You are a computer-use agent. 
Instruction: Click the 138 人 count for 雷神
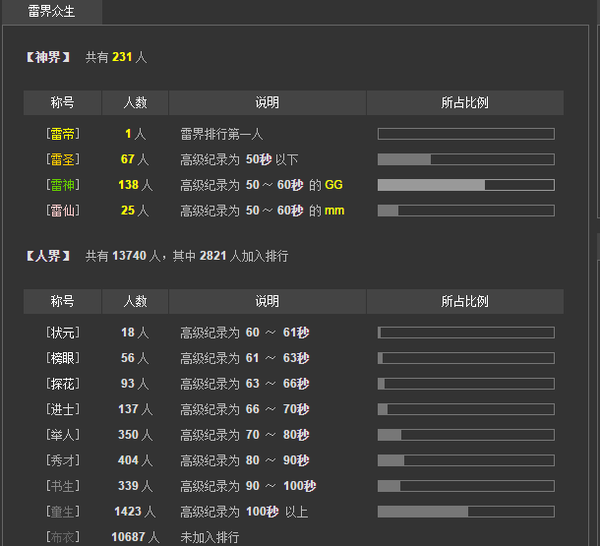(x=135, y=185)
